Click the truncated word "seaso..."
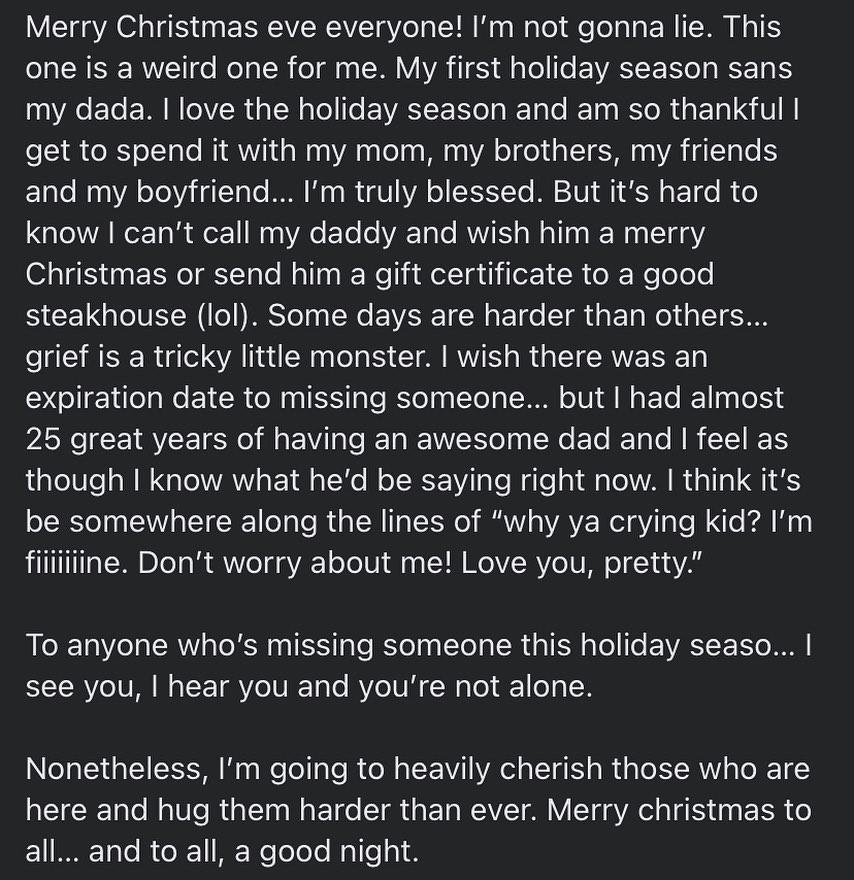Screen dimensions: 854x880 click(739, 647)
